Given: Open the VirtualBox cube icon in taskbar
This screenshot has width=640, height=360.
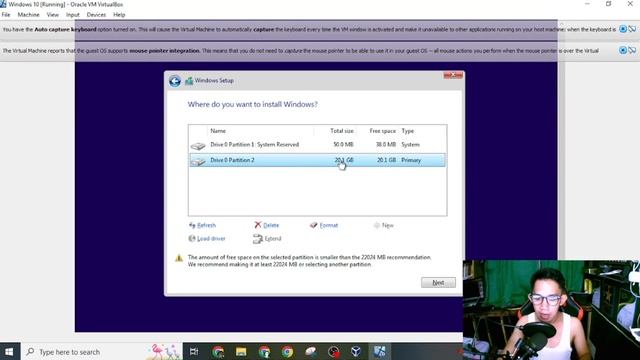Looking at the screenshot, I should click(x=356, y=351).
